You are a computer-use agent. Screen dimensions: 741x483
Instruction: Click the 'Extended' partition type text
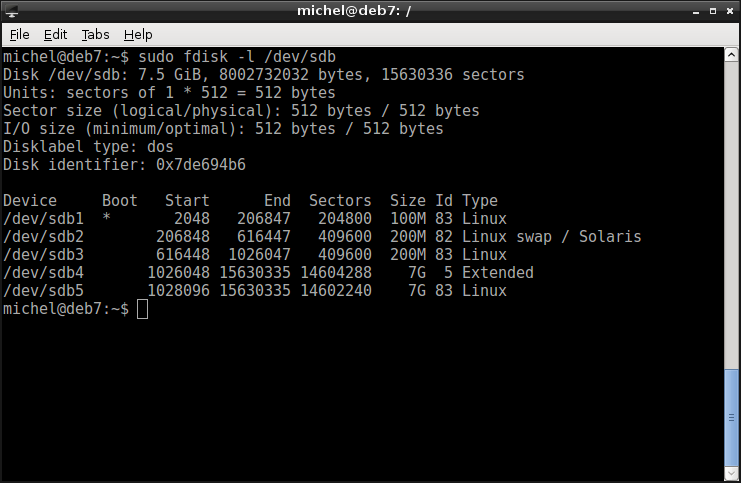coord(498,272)
